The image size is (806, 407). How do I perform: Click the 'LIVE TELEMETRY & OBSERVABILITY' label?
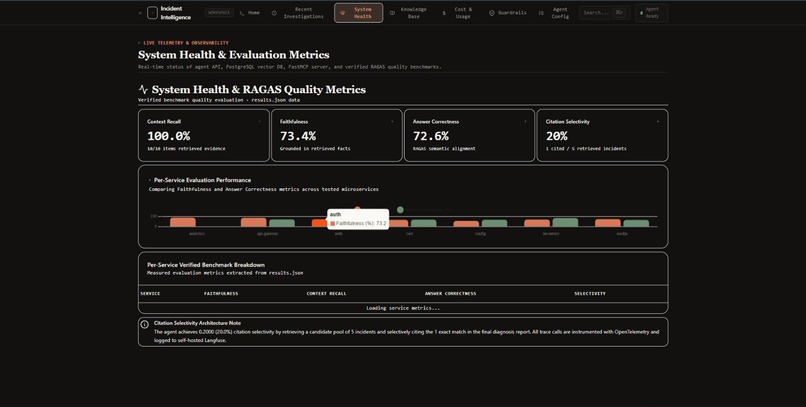point(186,43)
